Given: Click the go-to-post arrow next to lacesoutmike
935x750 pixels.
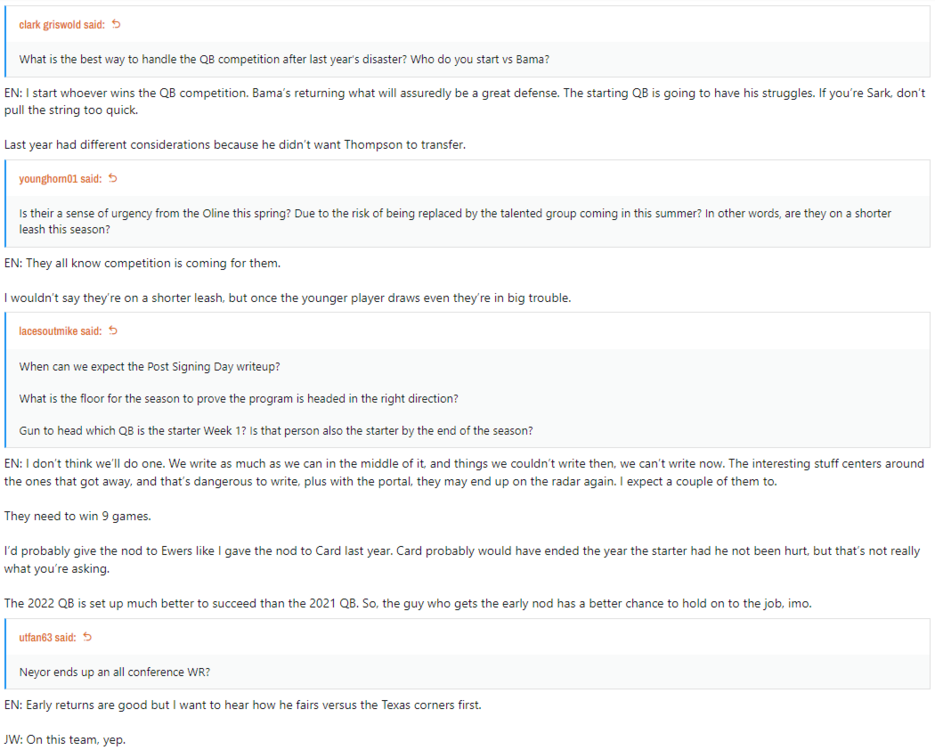Looking at the screenshot, I should (x=114, y=331).
